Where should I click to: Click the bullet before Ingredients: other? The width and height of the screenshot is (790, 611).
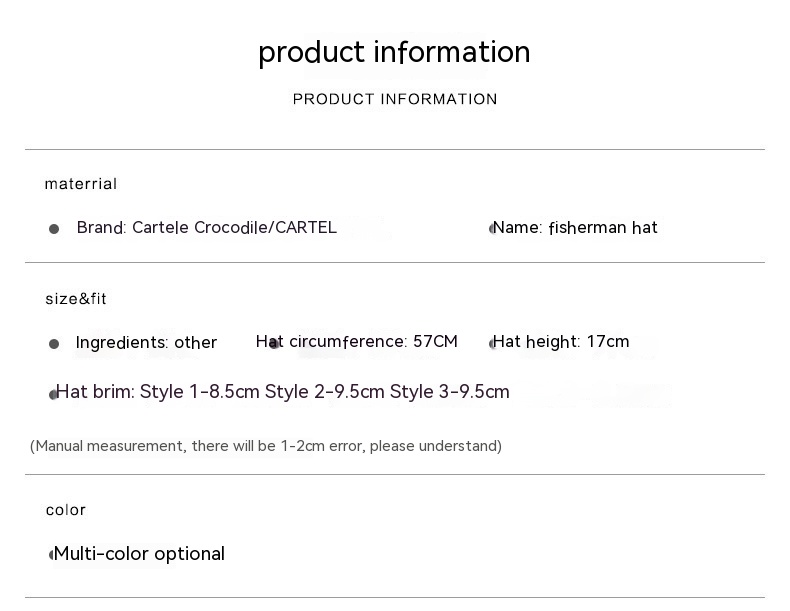(x=54, y=344)
